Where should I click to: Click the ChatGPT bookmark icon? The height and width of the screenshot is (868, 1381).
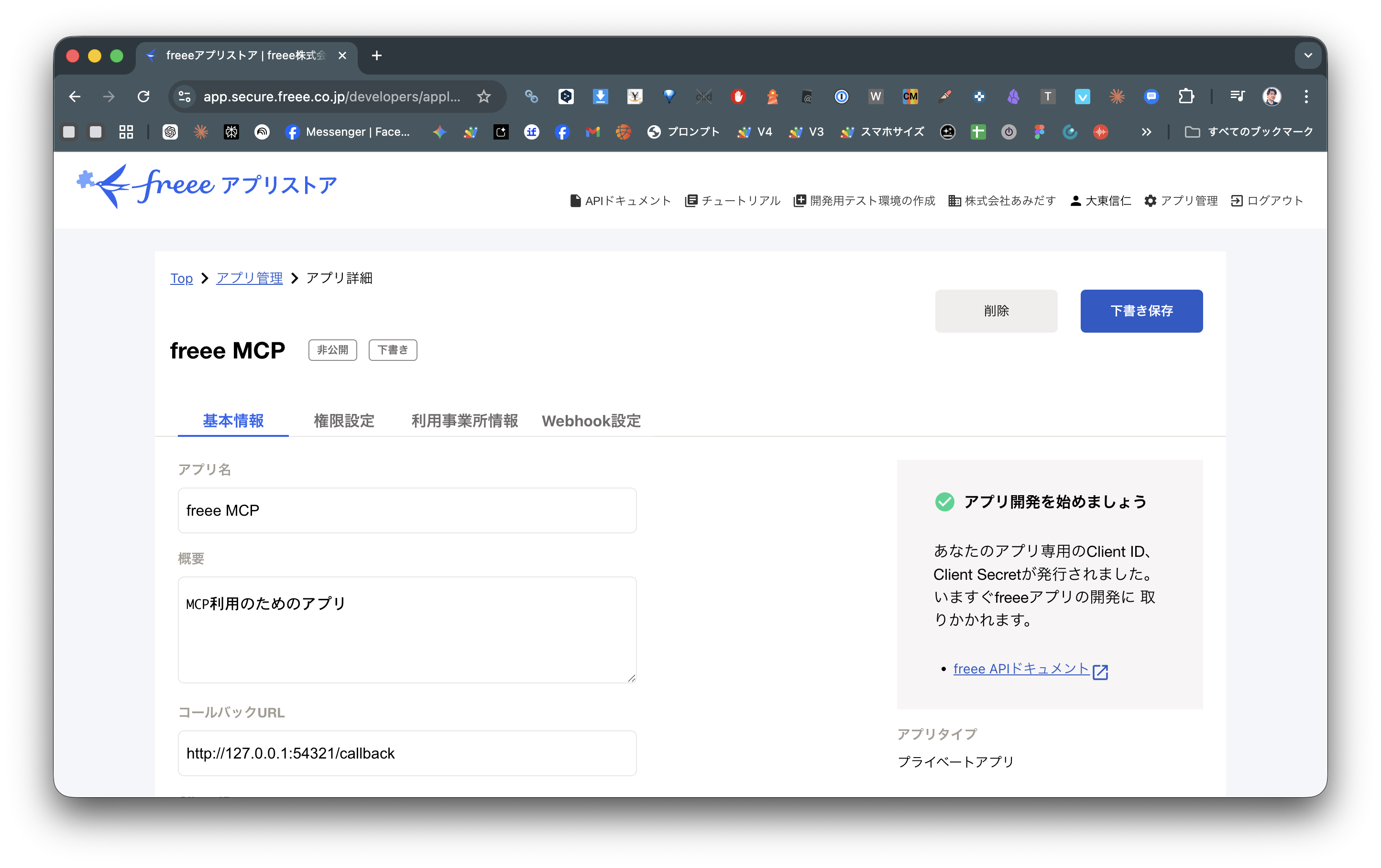[x=170, y=132]
